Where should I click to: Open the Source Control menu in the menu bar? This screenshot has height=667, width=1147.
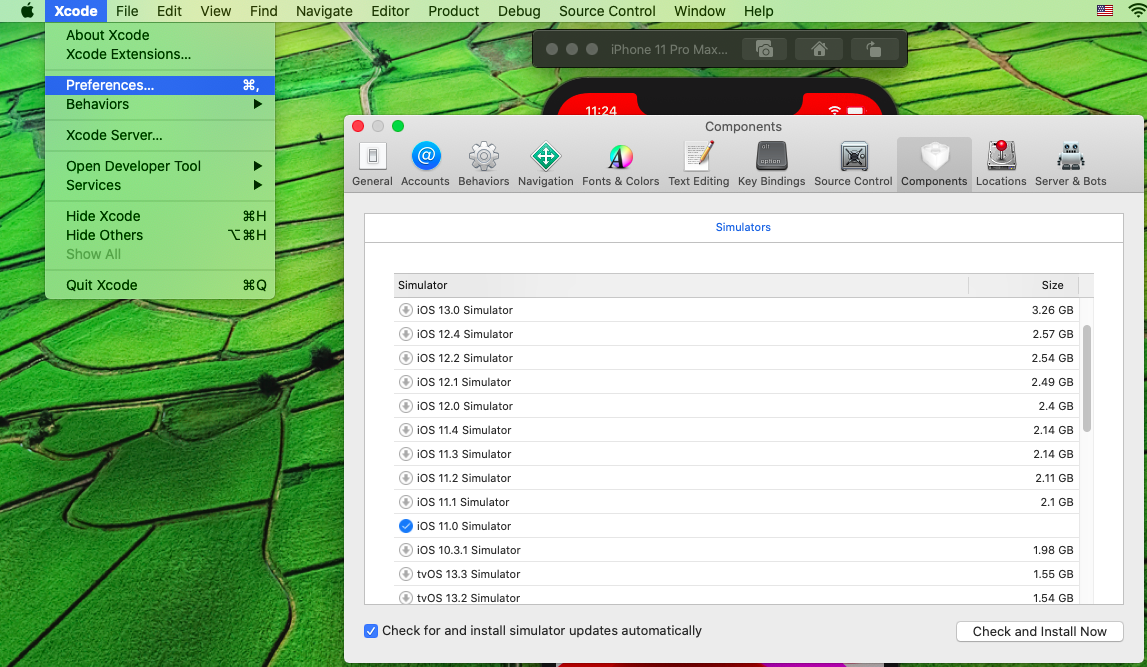[x=607, y=11]
